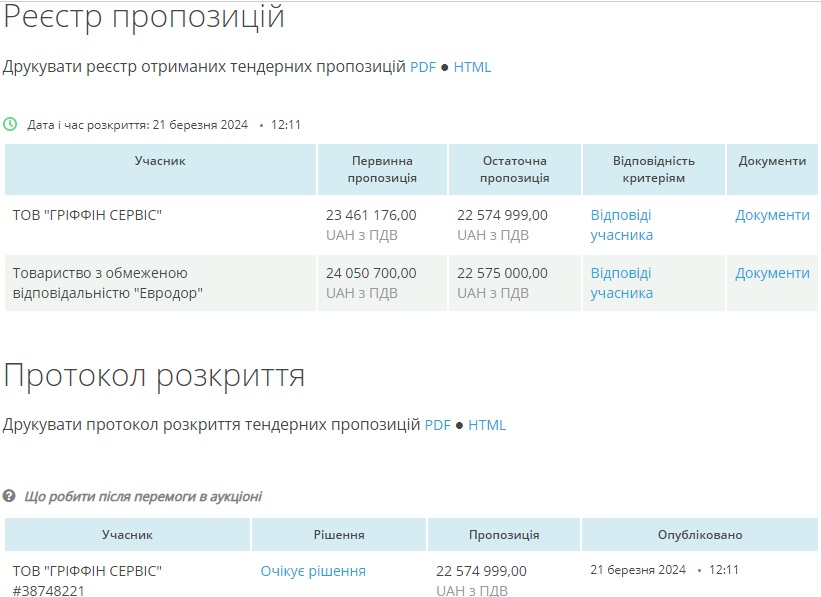Select "Протокол розкриття" heading
821x597 pixels.
(x=154, y=376)
